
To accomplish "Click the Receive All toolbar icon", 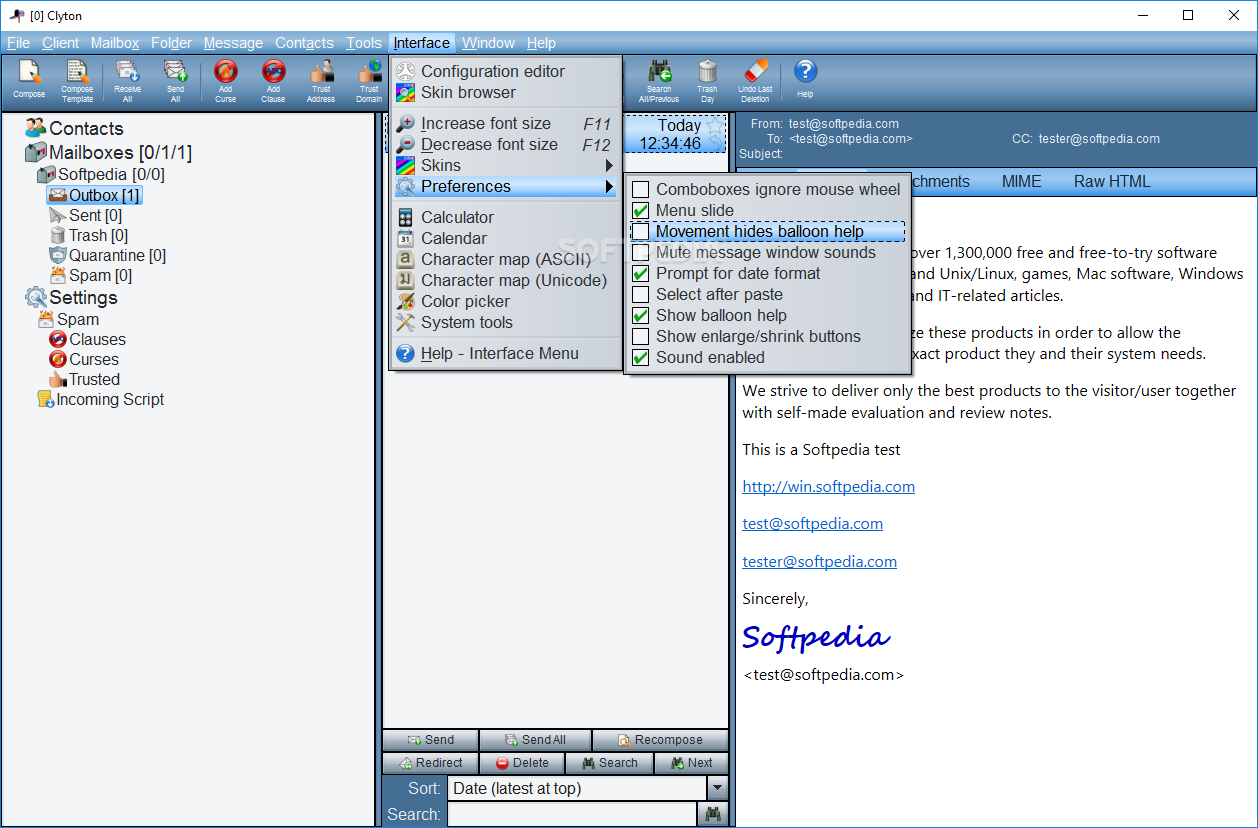I will [127, 81].
